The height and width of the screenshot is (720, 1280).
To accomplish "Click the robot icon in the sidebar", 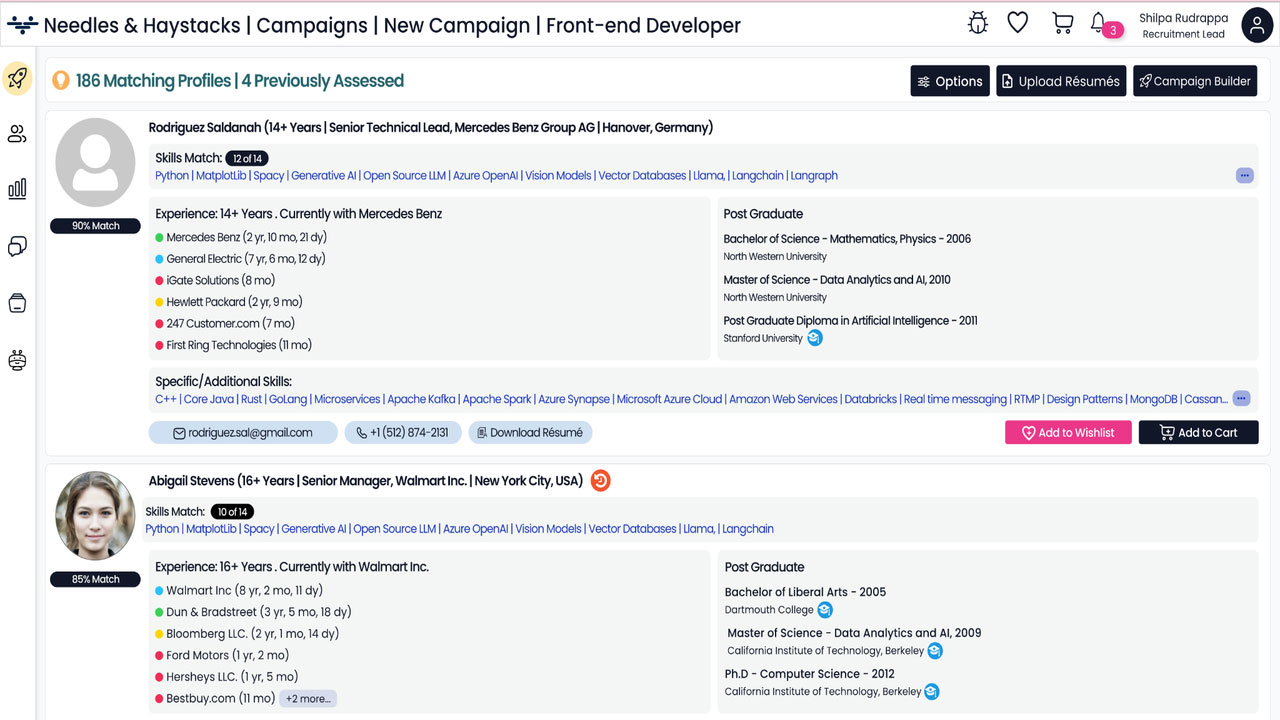I will pyautogui.click(x=17, y=361).
